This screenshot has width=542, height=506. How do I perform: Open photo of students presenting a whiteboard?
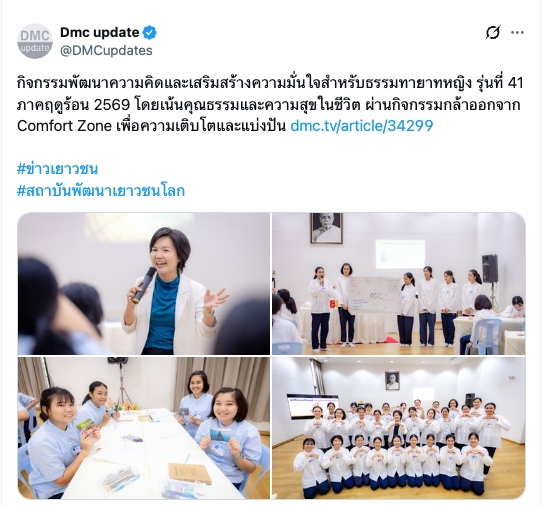[399, 284]
